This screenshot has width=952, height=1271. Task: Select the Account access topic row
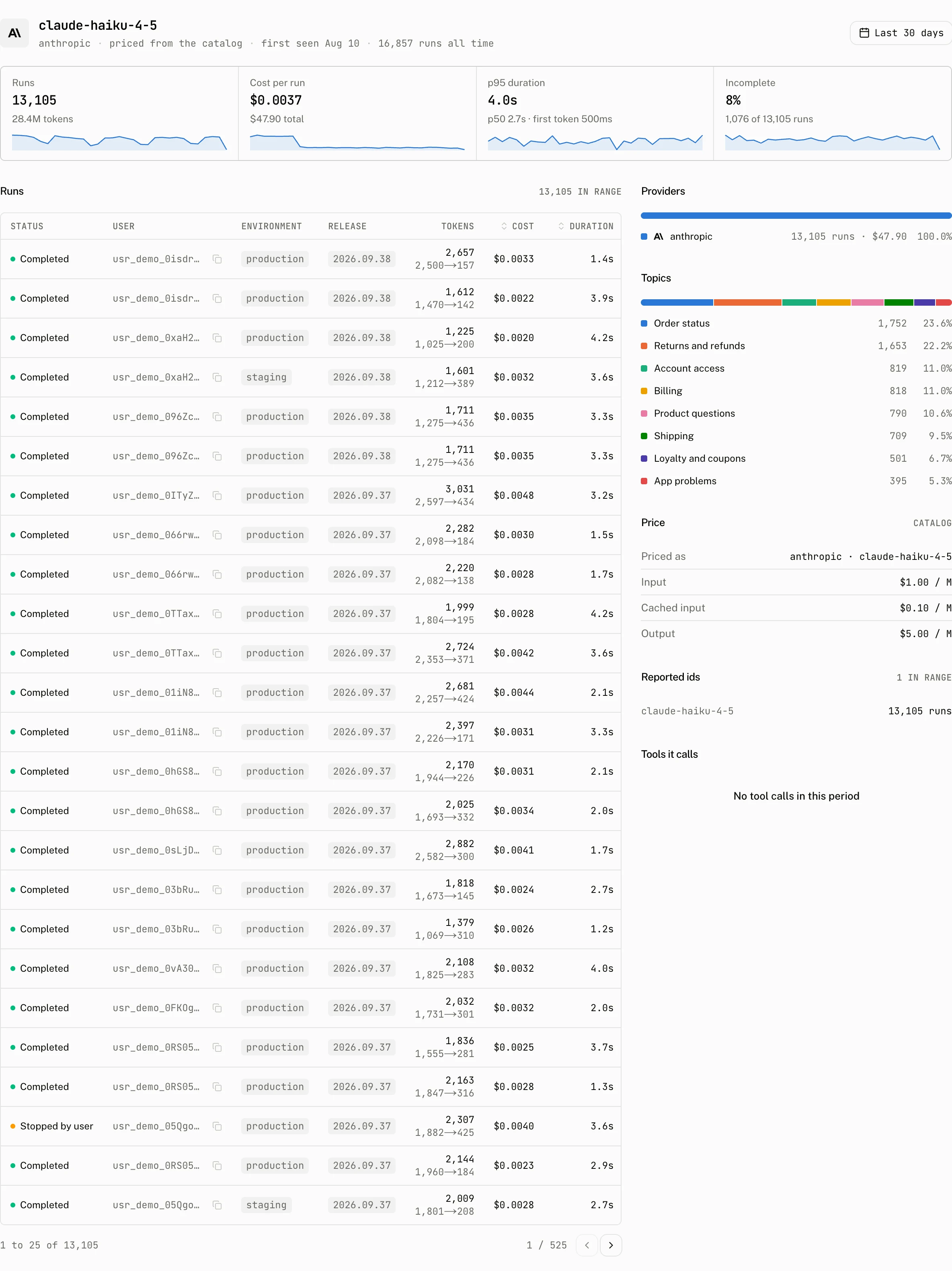[796, 368]
